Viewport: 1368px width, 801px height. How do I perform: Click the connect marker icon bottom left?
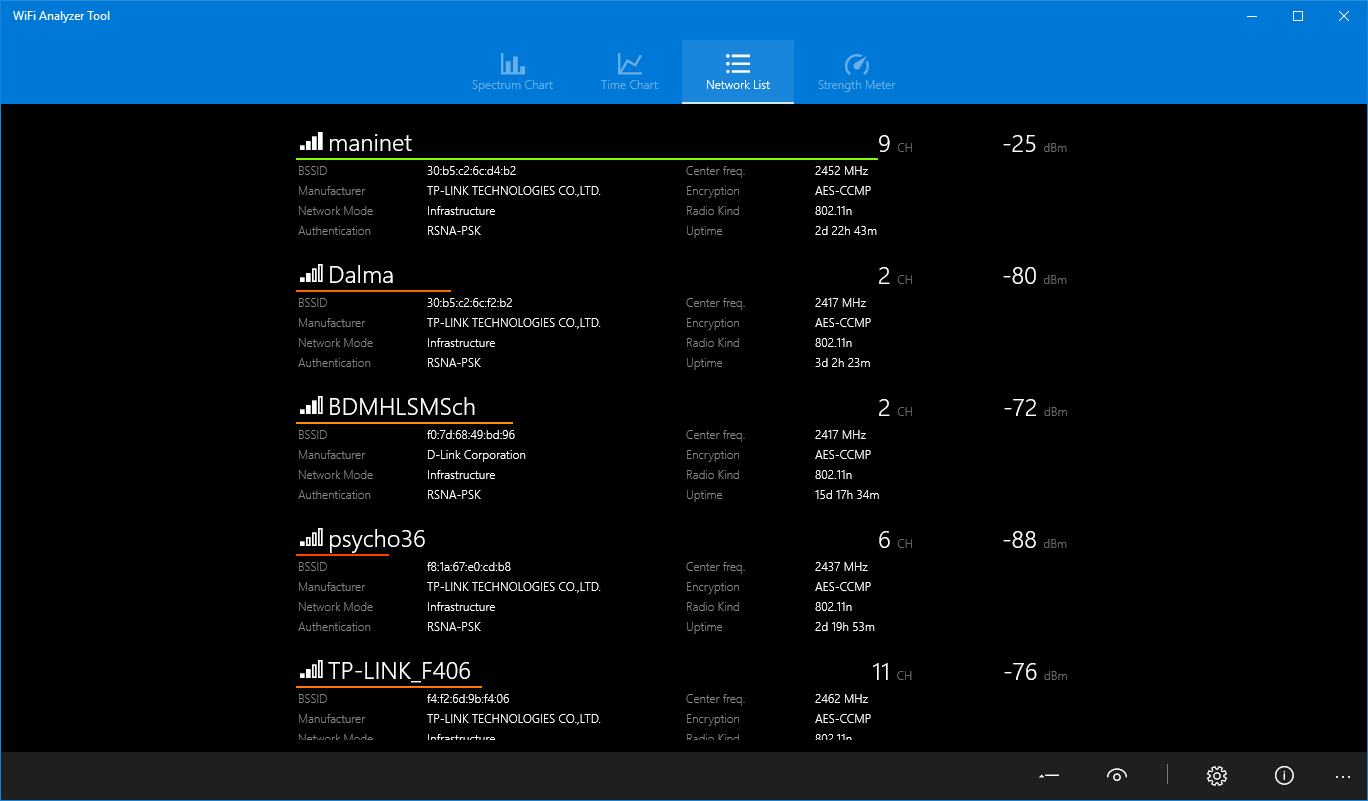point(1048,775)
